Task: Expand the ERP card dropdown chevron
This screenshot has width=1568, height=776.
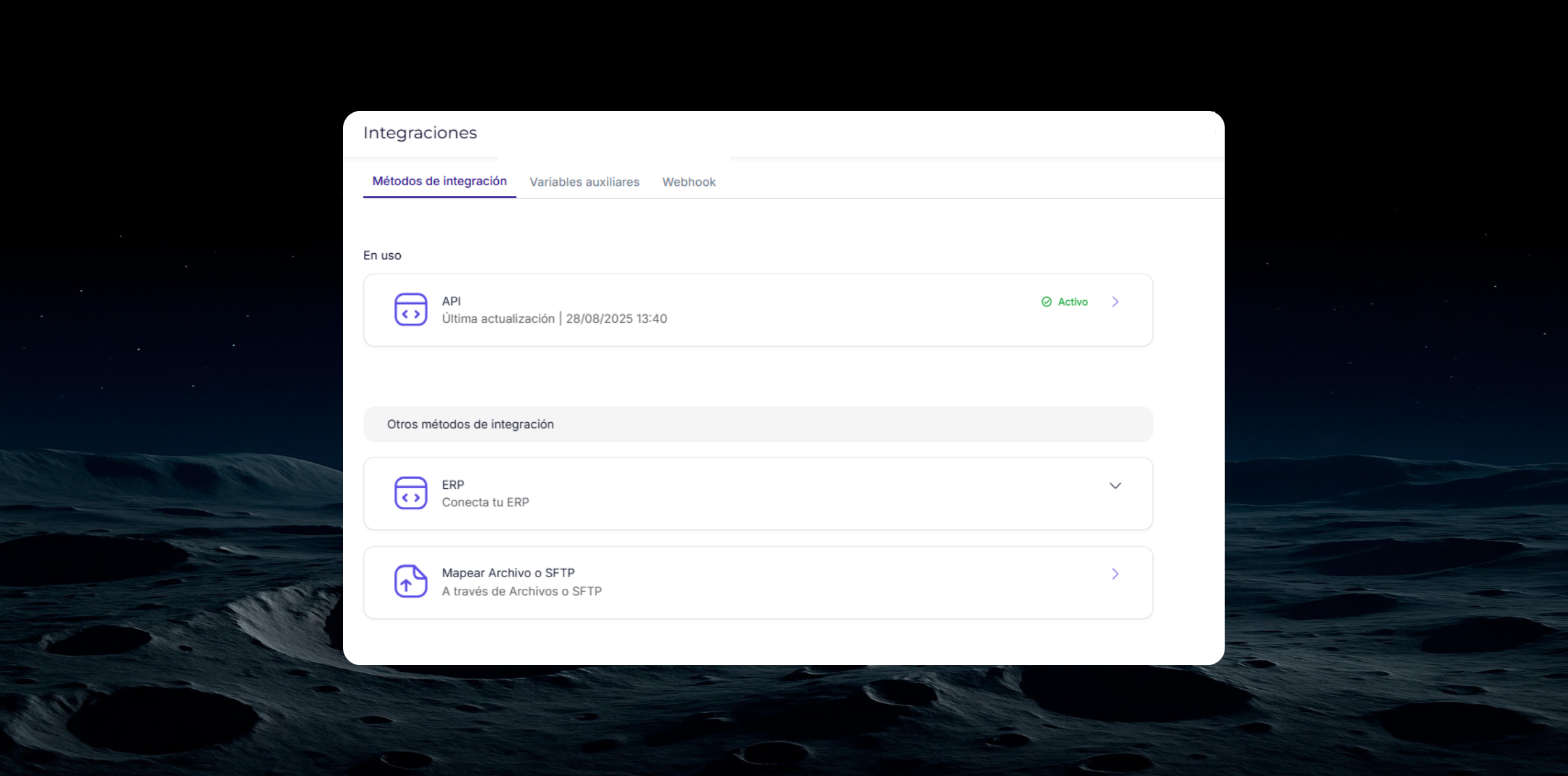Action: (x=1115, y=485)
